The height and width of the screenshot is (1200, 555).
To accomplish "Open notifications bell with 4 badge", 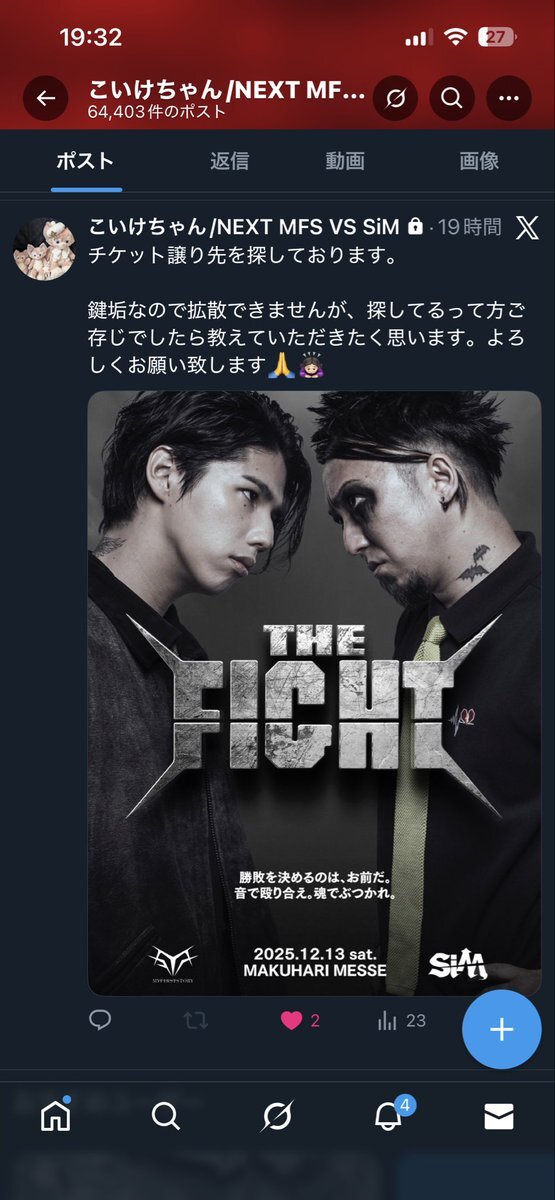I will 390,1114.
